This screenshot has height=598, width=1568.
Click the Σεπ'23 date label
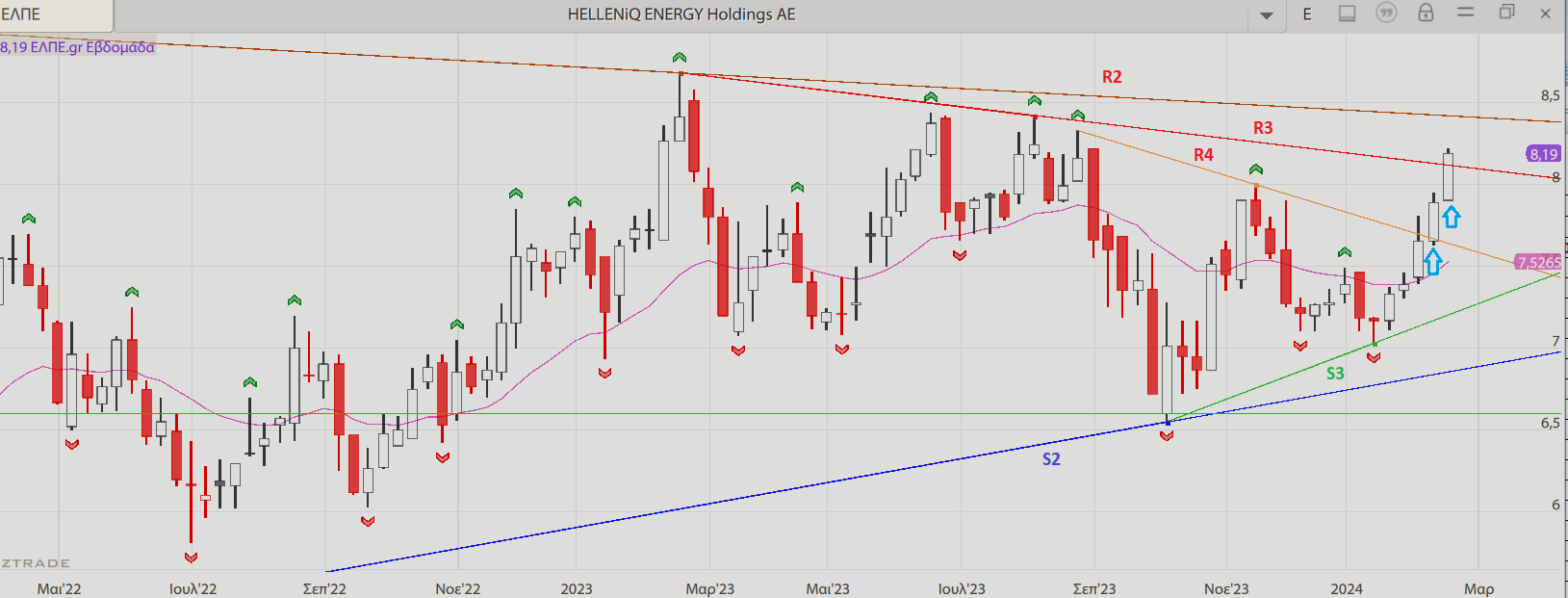pyautogui.click(x=1094, y=588)
